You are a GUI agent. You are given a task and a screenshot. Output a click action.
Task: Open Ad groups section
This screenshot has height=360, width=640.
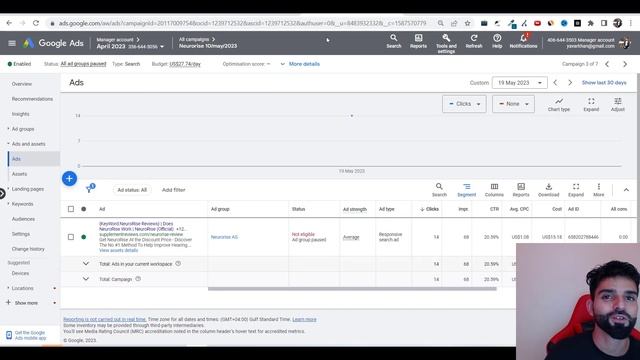pyautogui.click(x=23, y=129)
